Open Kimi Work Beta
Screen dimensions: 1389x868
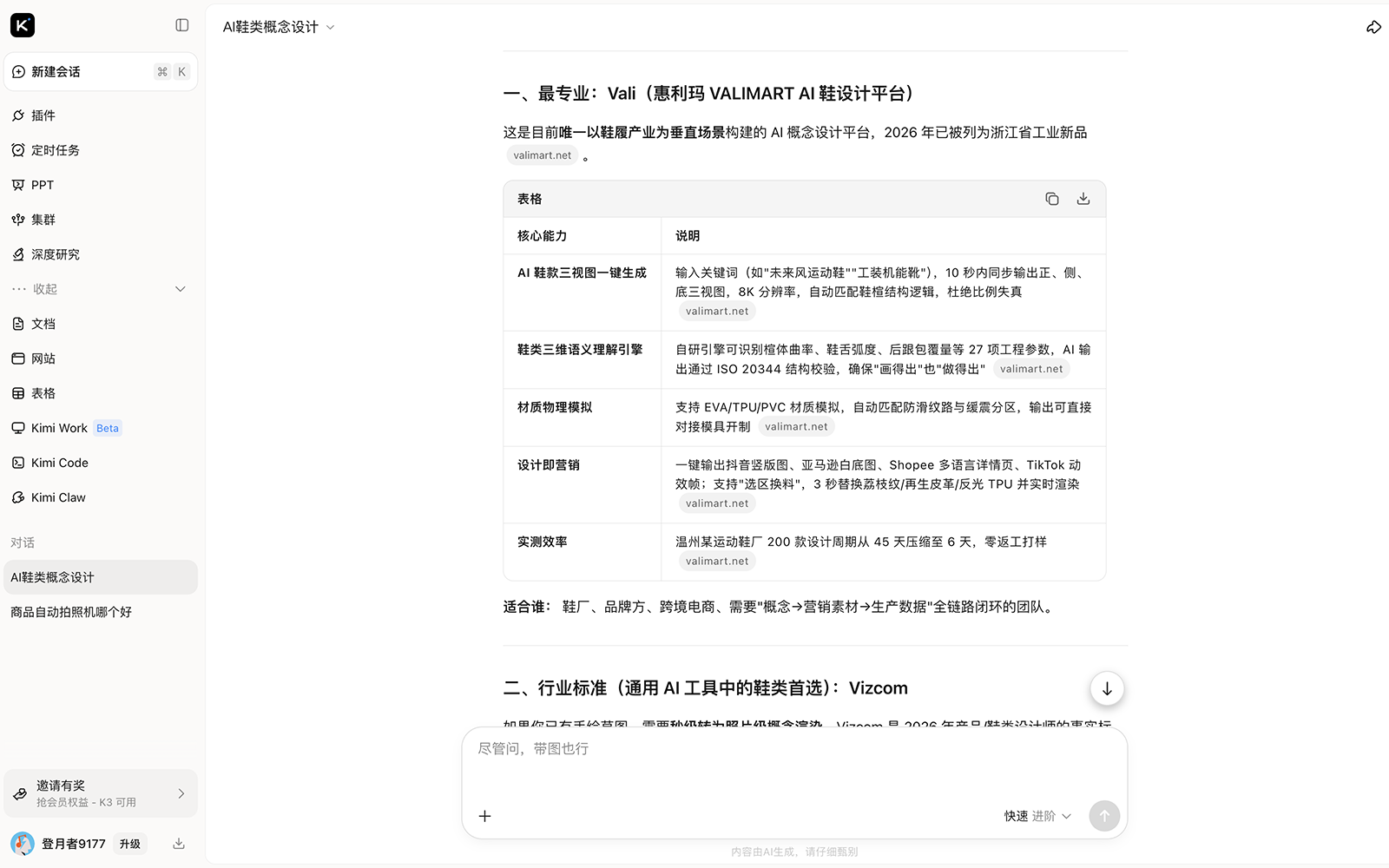coord(101,428)
